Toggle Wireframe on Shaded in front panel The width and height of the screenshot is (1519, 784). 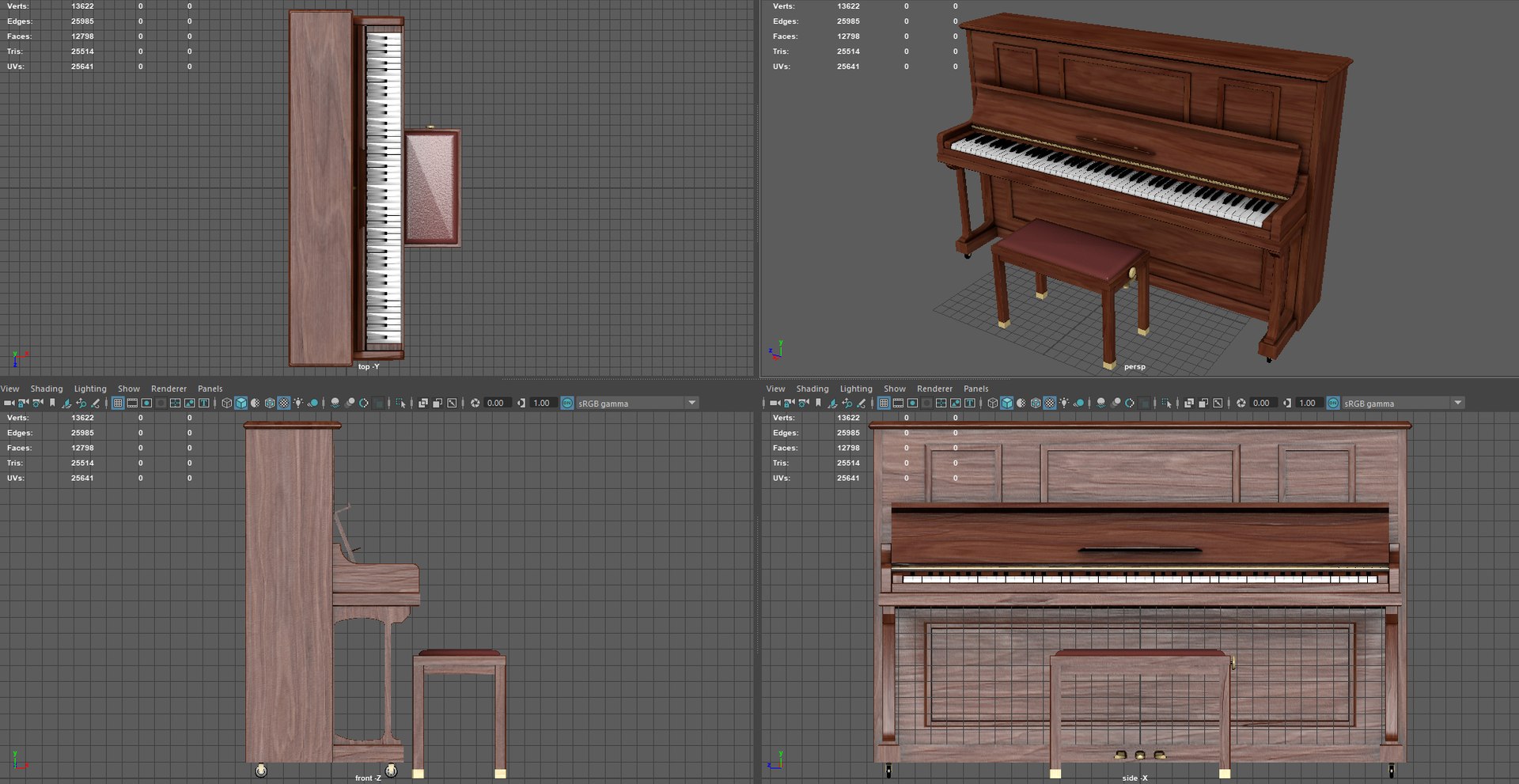[x=270, y=403]
